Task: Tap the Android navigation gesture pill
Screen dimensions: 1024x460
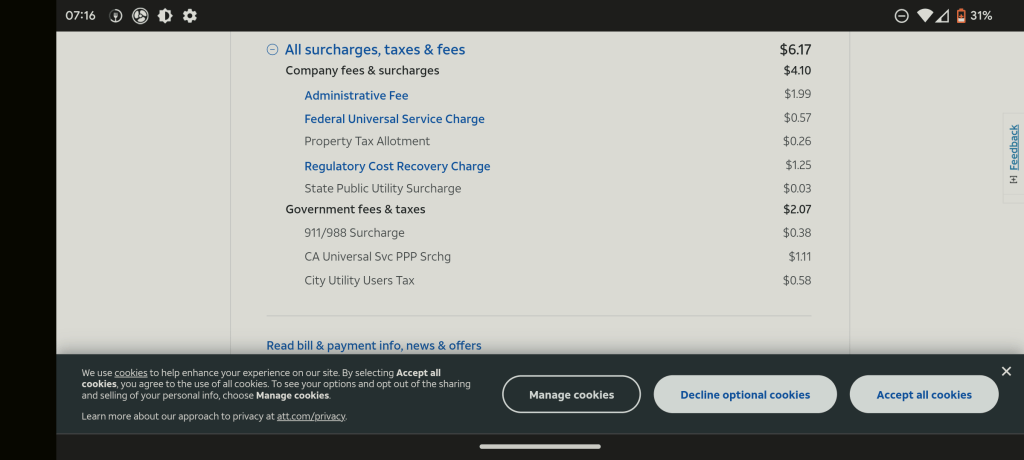Action: pos(540,446)
